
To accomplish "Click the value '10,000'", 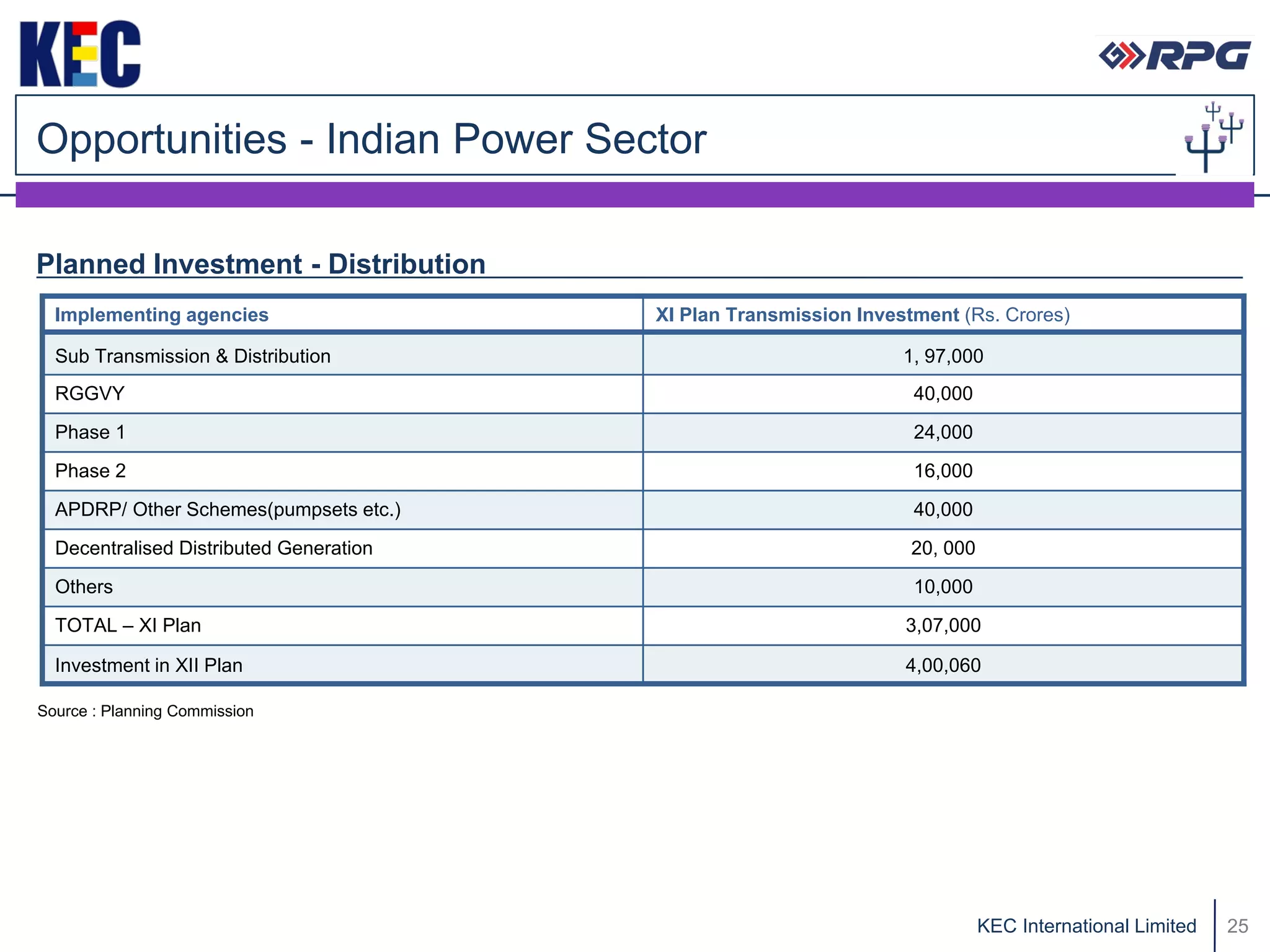I will pos(943,587).
